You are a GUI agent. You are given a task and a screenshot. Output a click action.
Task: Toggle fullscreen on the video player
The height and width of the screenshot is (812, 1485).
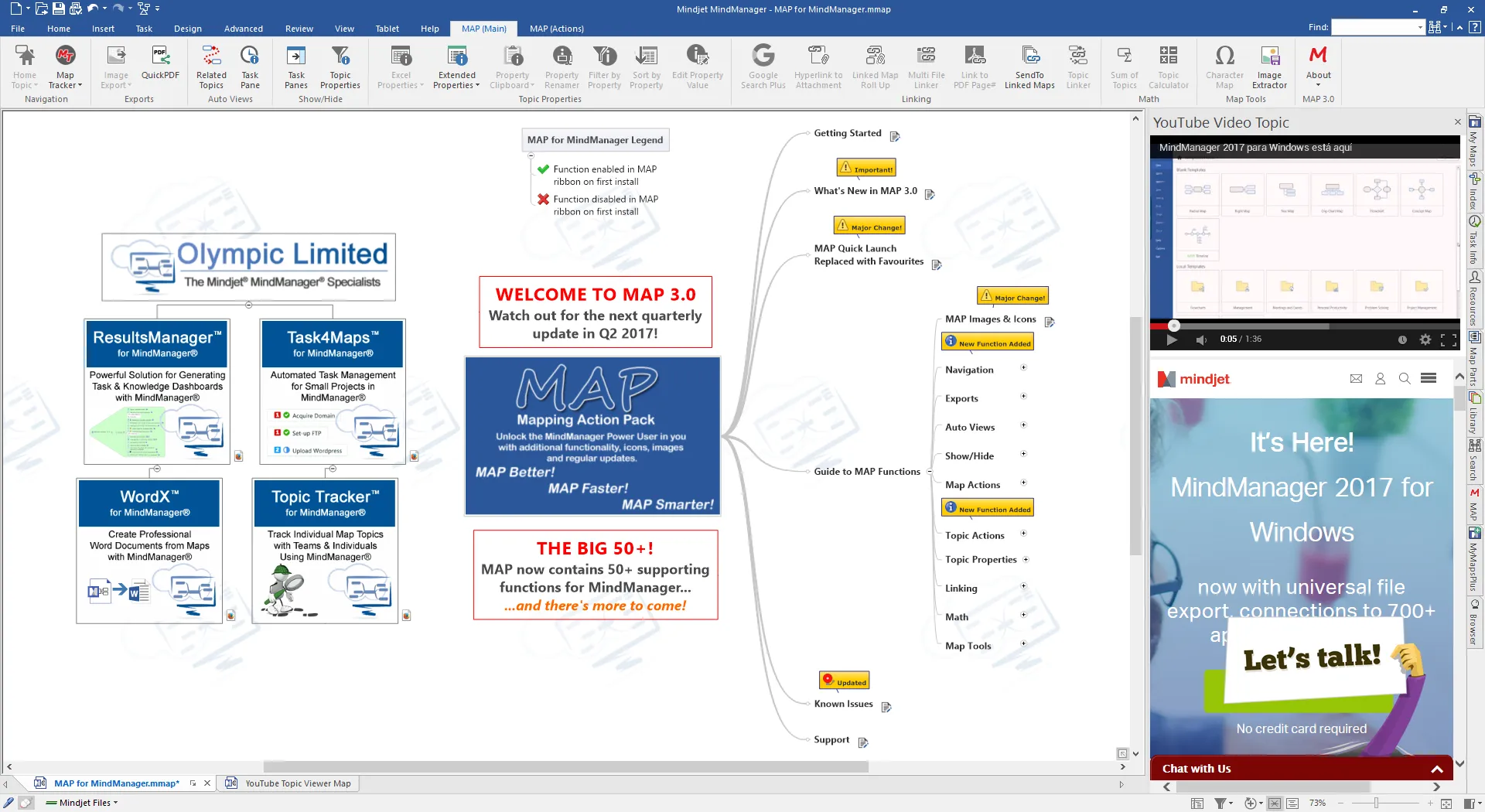coord(1448,339)
